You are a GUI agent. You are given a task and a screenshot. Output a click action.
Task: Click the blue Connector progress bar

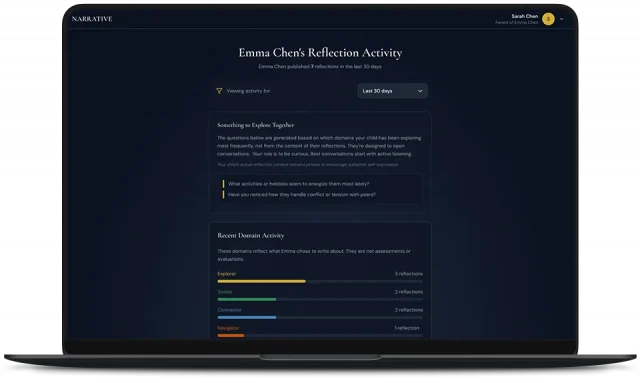247,317
